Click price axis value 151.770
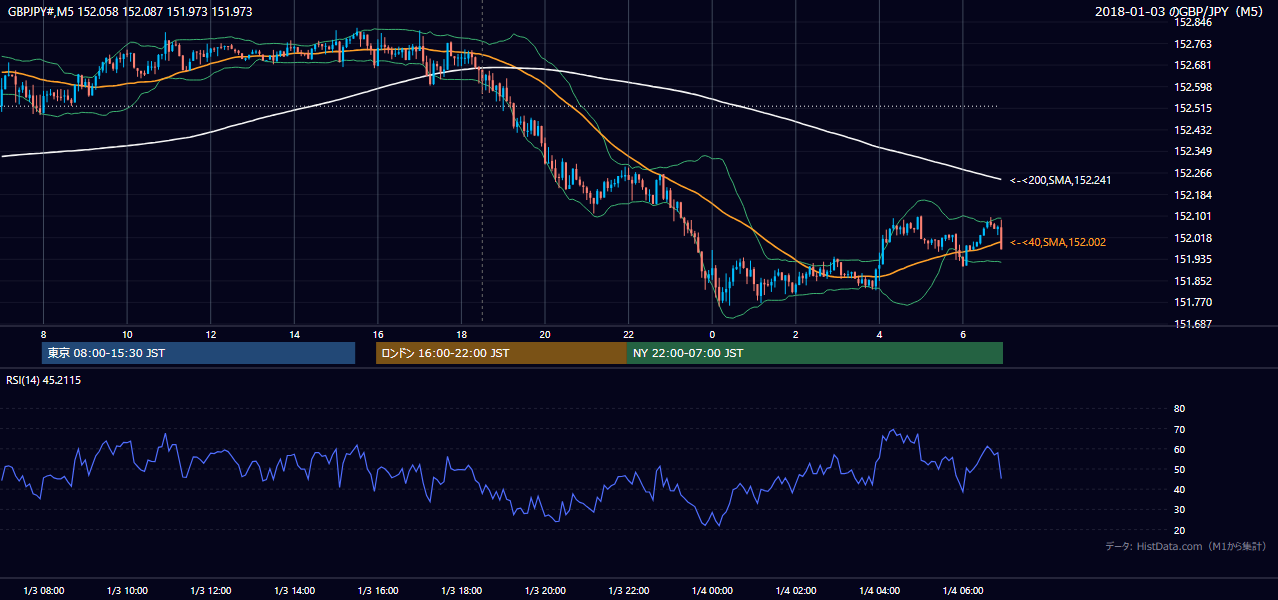Screen dimensions: 1278x600 [1193, 302]
